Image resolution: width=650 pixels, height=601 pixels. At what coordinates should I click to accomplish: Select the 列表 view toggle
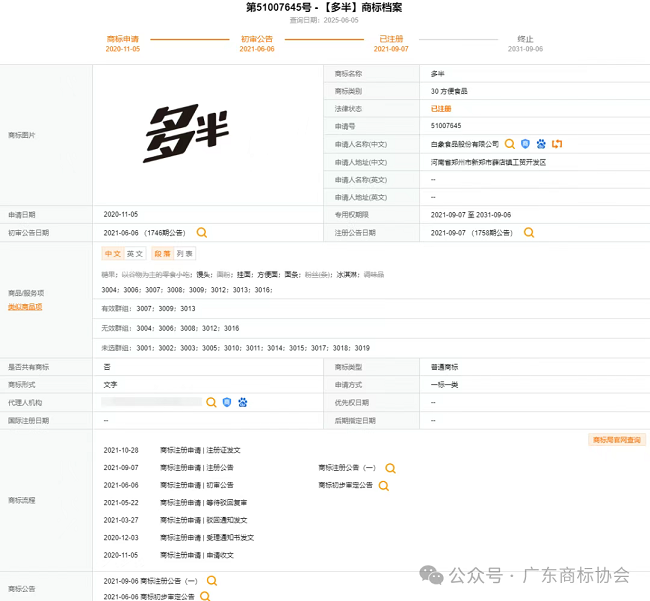[x=185, y=254]
